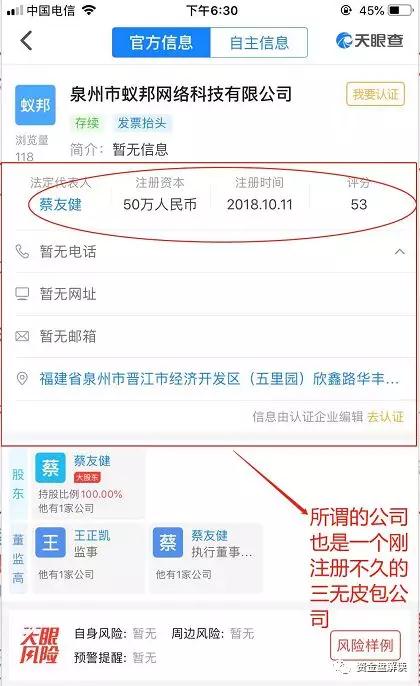Open 王正凯 supervisor profile name
The height and width of the screenshot is (686, 420).
[x=92, y=536]
